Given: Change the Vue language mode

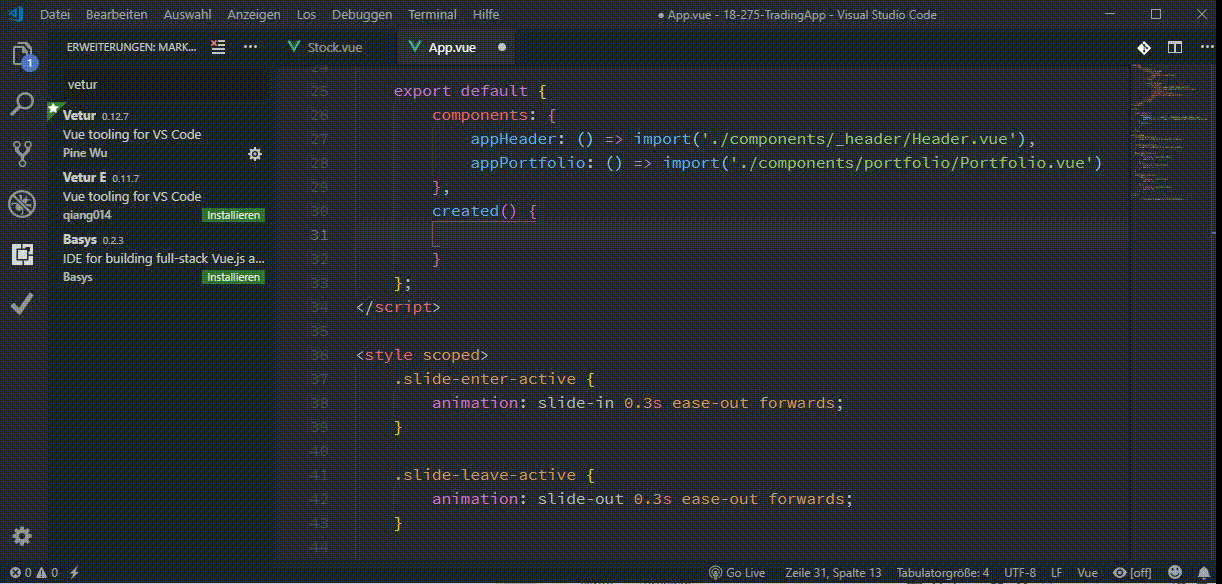Looking at the screenshot, I should [1088, 573].
